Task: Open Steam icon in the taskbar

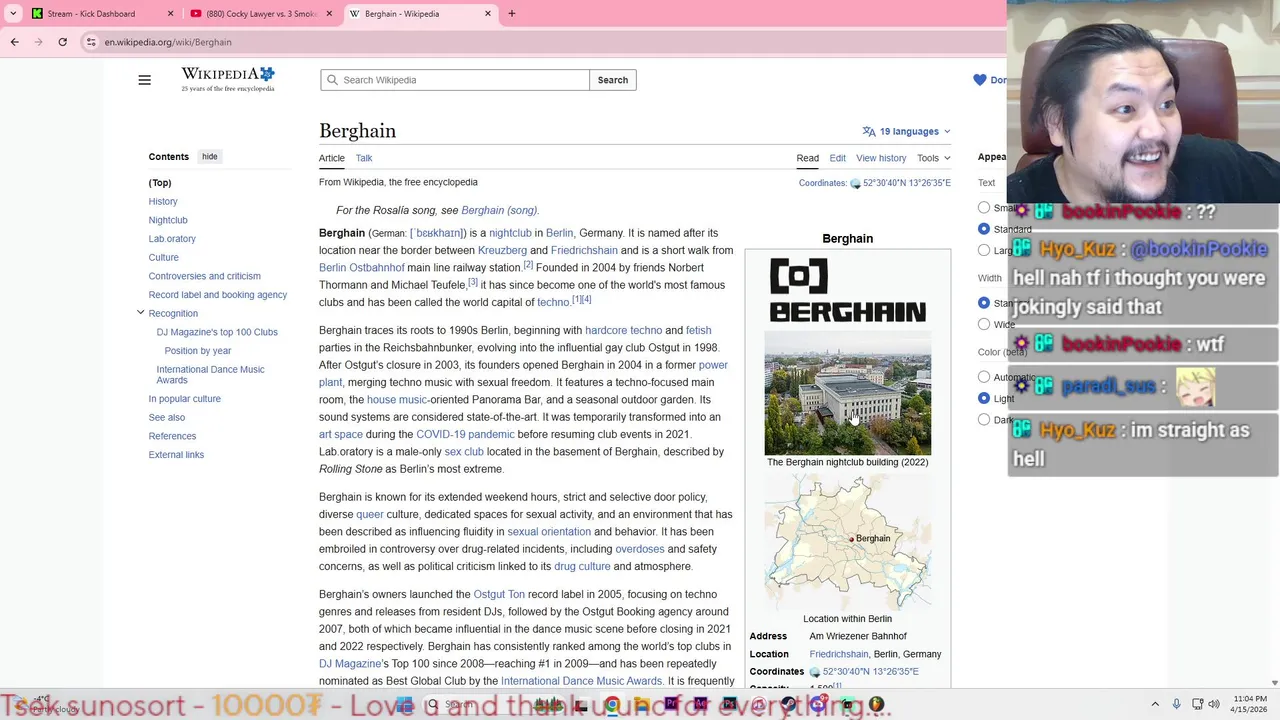Action: tap(789, 705)
